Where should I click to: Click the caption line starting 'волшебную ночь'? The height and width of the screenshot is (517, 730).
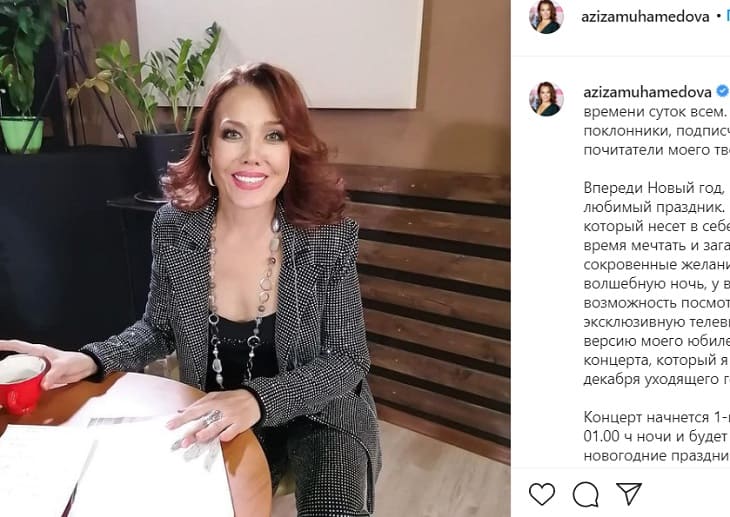pos(656,284)
